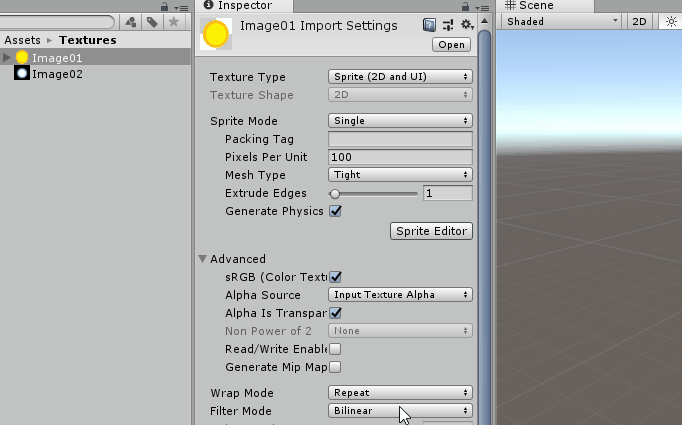Click the Open button
The image size is (682, 425).
(x=451, y=45)
